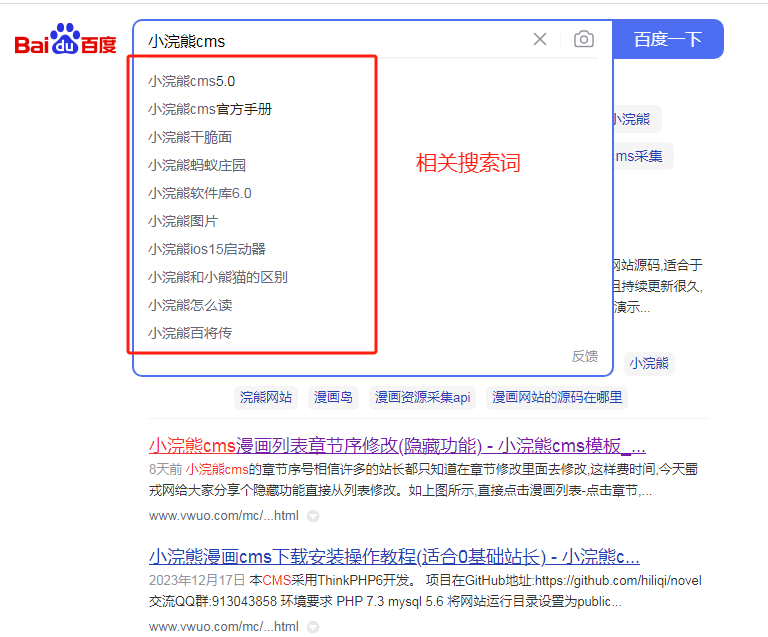This screenshot has height=637, width=768.
Task: Click the 漫画网站的源码在哪里 tag
Action: pos(557,397)
